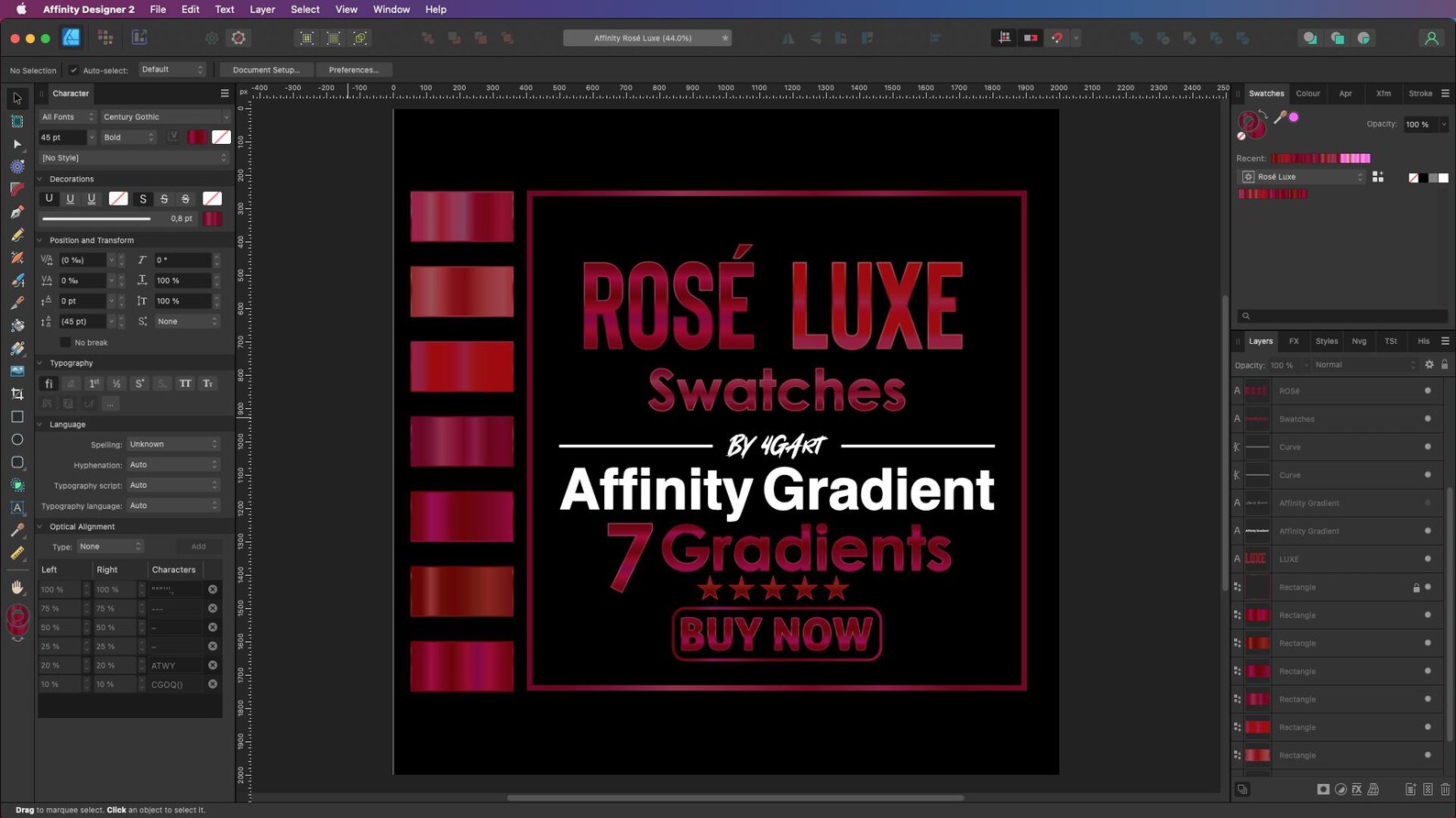Switch to the Styles tab
1456x818 pixels.
point(1327,341)
